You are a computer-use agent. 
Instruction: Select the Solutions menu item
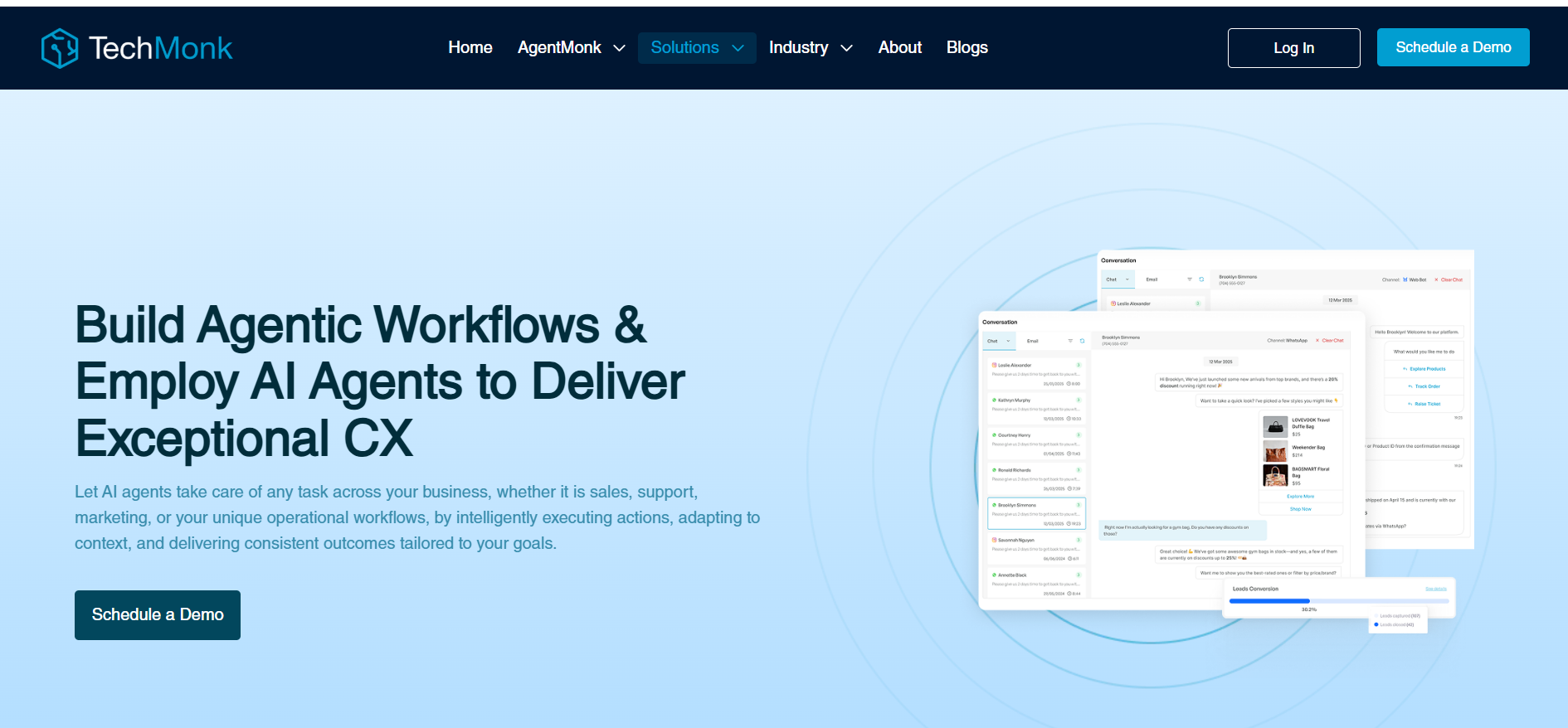(684, 47)
